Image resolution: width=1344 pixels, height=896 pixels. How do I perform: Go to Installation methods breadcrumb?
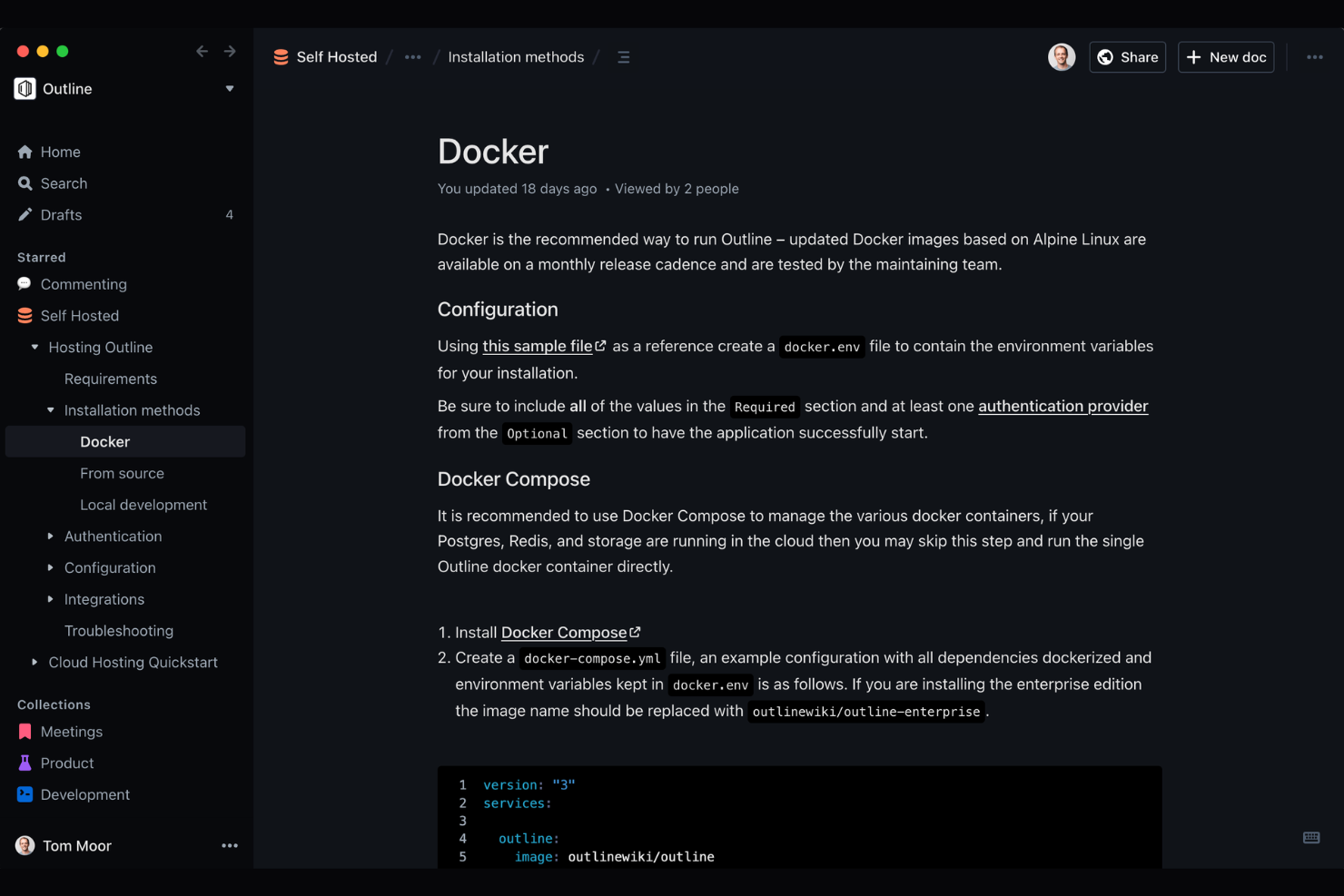(516, 57)
